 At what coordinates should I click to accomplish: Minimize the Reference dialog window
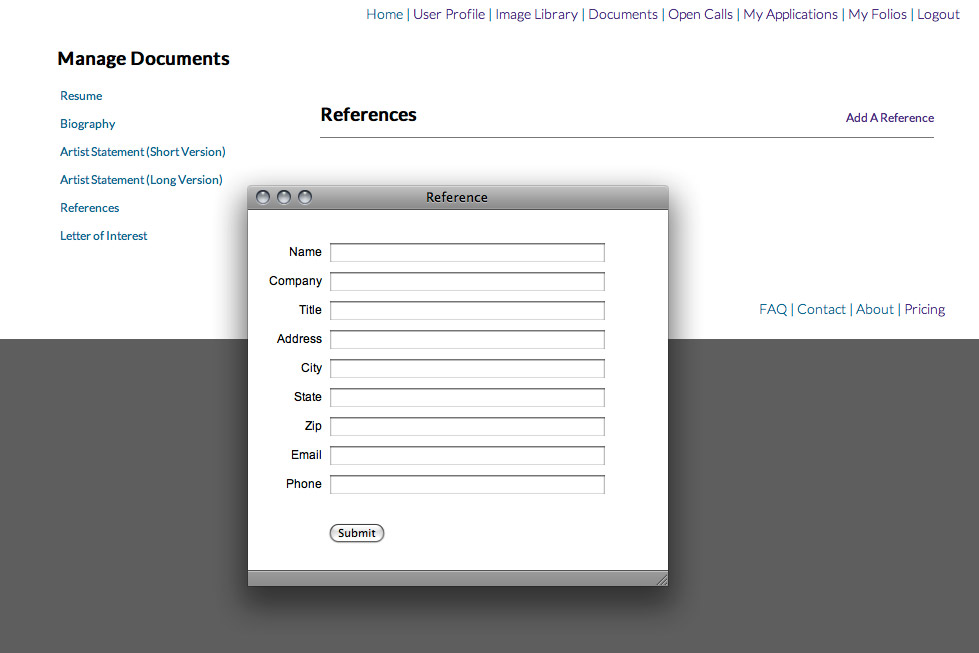tap(283, 197)
